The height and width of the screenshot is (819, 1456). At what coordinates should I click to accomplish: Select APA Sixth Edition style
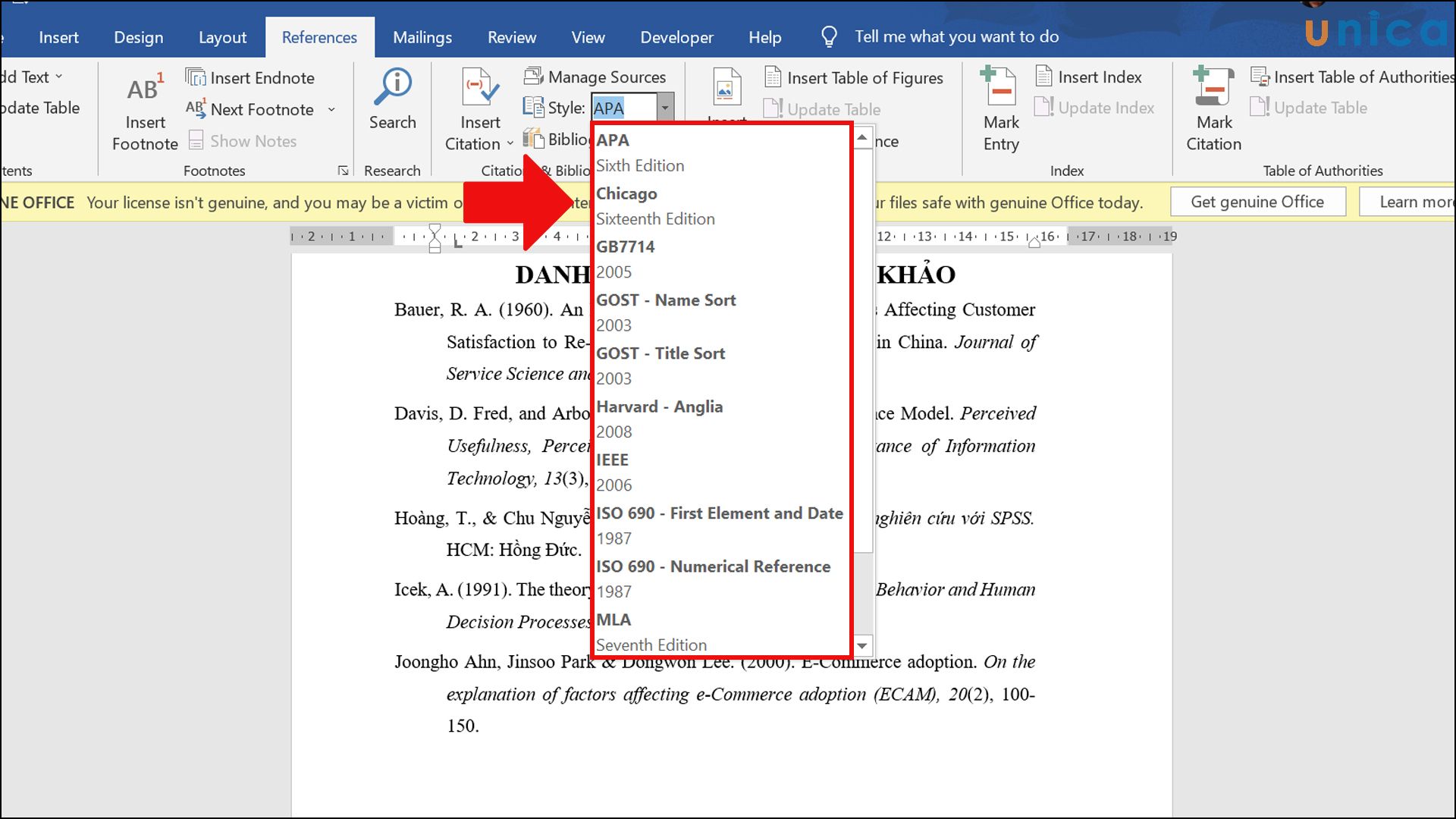(x=720, y=151)
